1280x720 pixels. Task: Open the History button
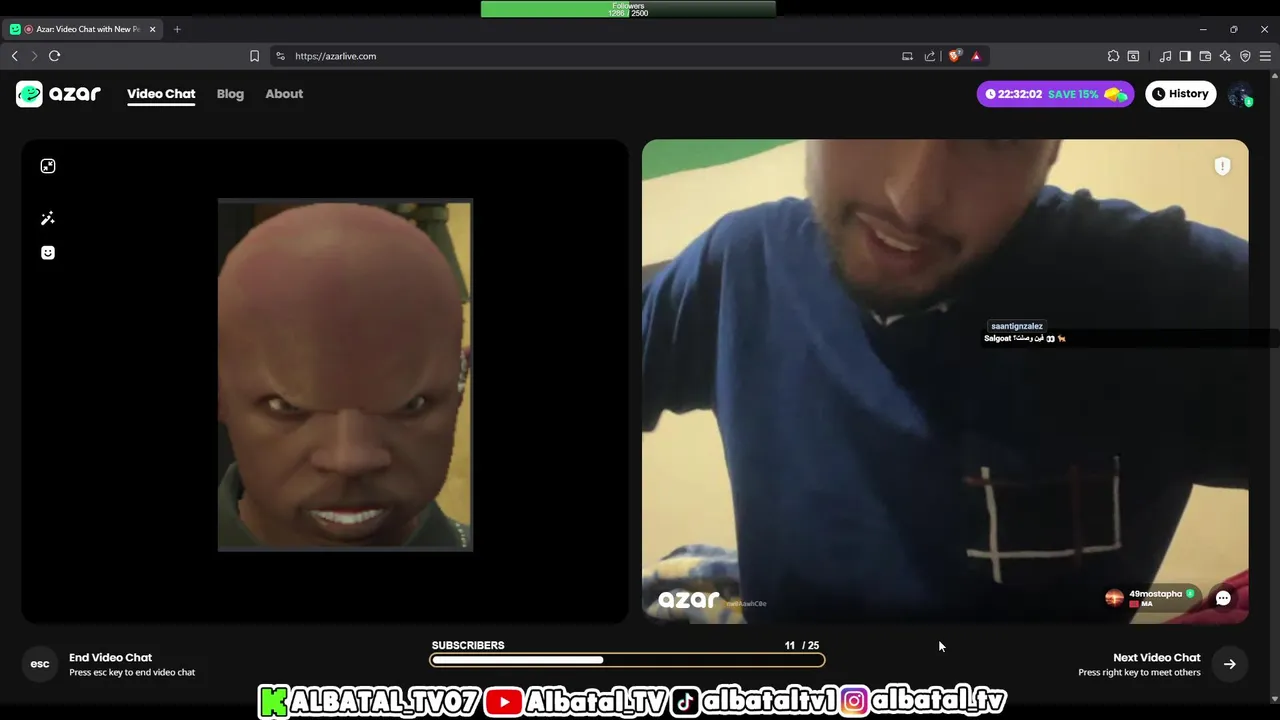coord(1180,94)
